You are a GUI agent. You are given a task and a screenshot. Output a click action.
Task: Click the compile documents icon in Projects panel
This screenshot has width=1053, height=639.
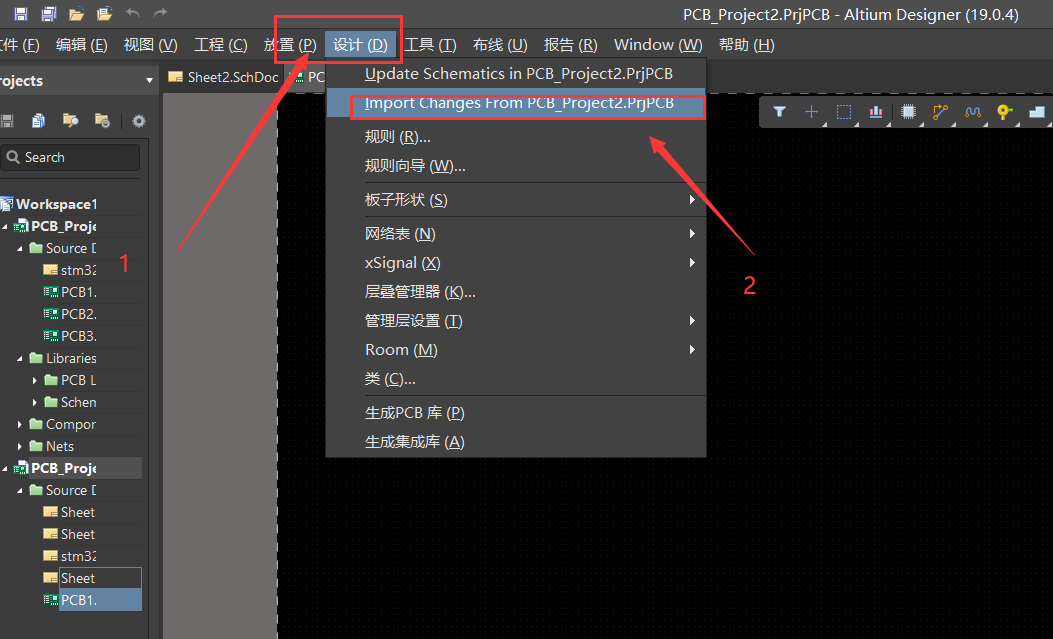38,121
